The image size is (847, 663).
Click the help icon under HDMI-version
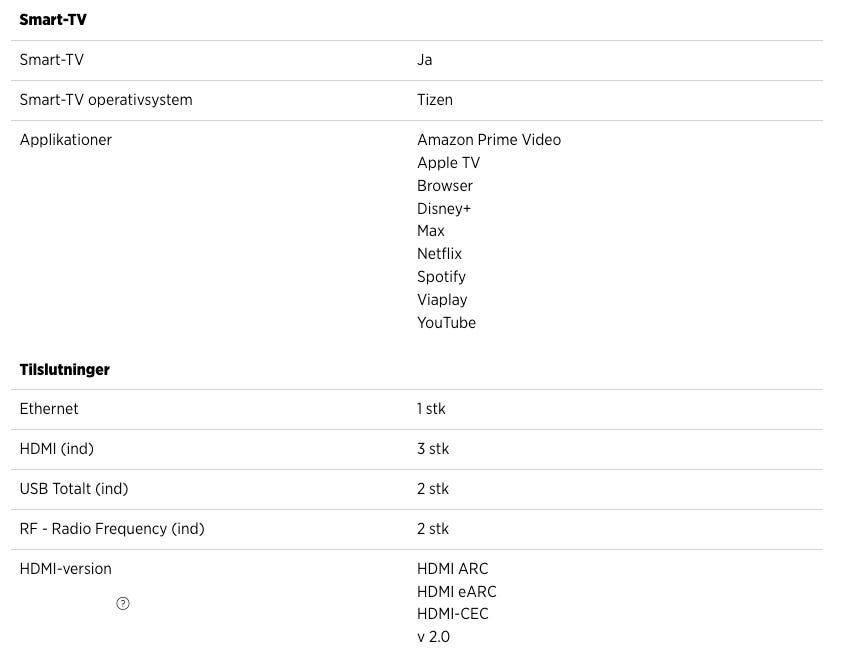tap(123, 603)
